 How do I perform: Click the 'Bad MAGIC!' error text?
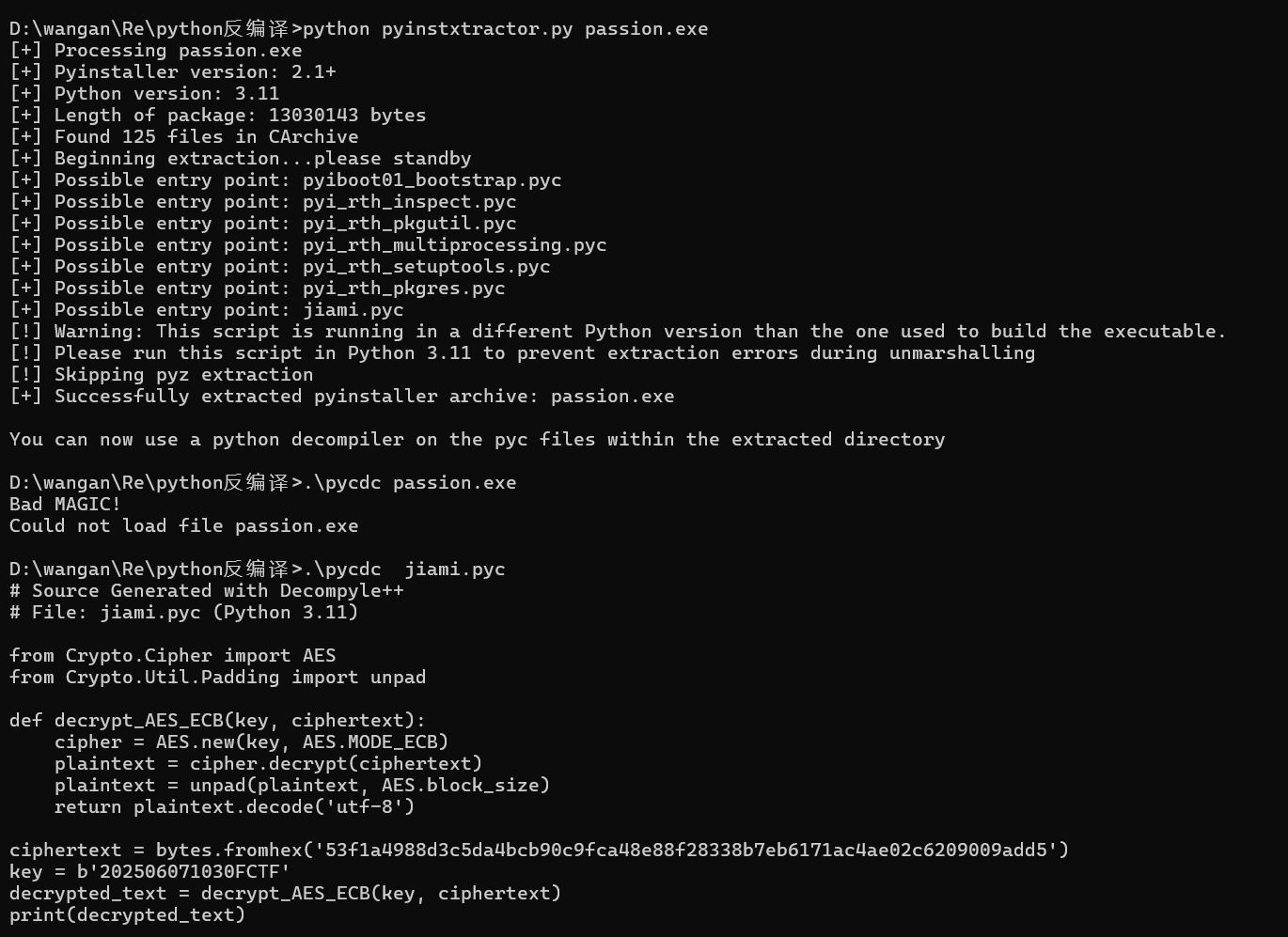(65, 504)
